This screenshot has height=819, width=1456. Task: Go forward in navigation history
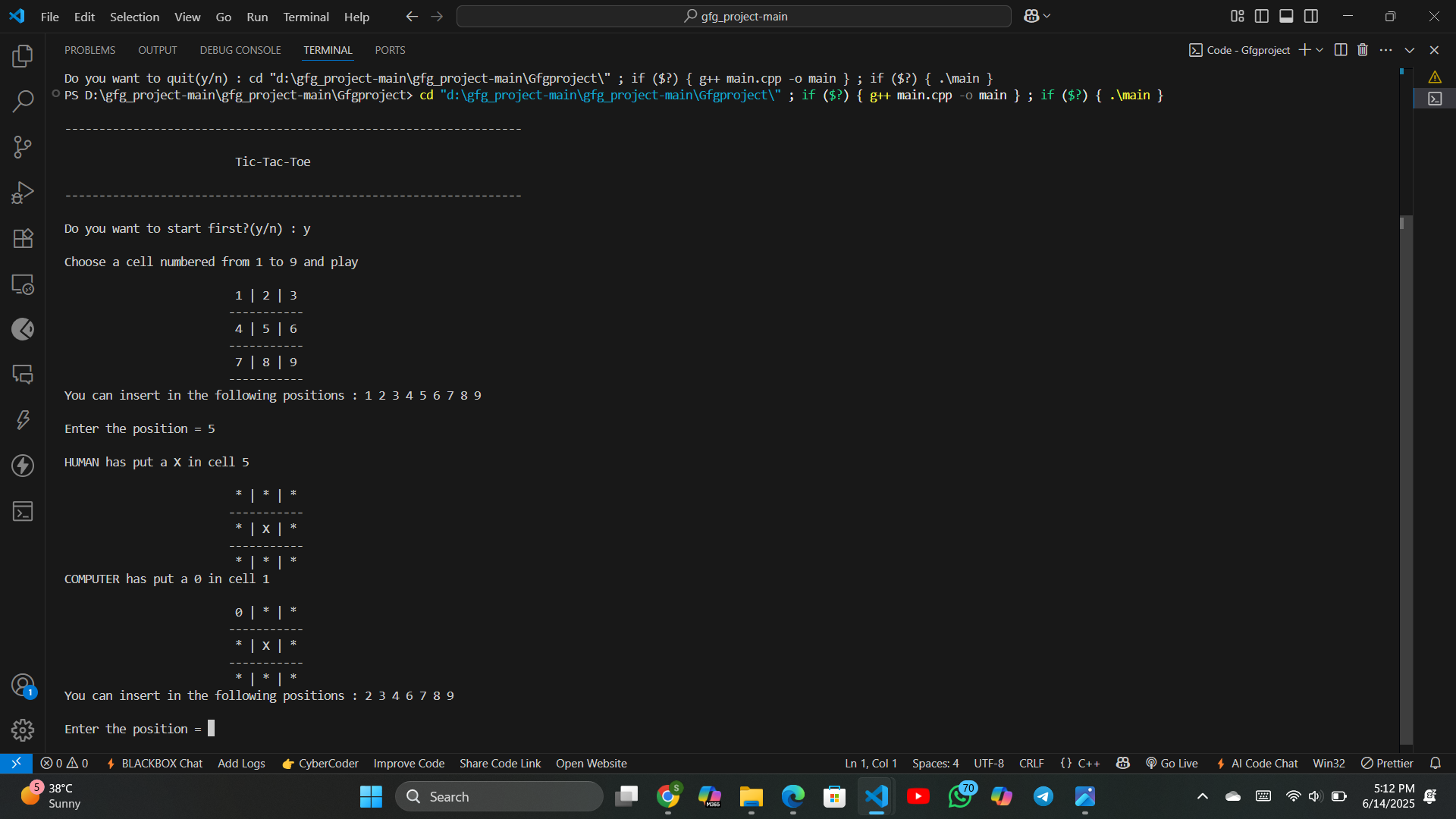437,16
